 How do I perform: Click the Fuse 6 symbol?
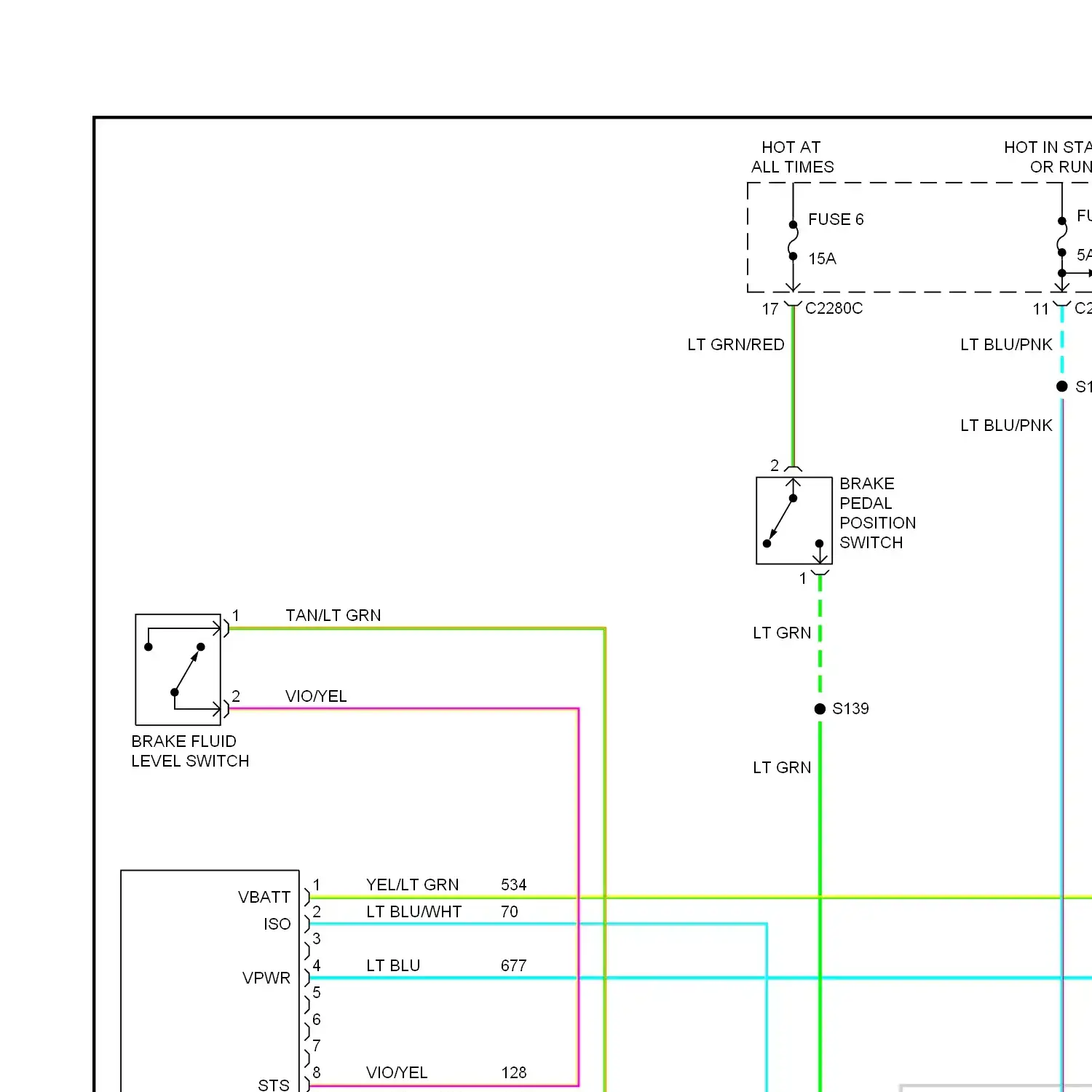(x=793, y=240)
